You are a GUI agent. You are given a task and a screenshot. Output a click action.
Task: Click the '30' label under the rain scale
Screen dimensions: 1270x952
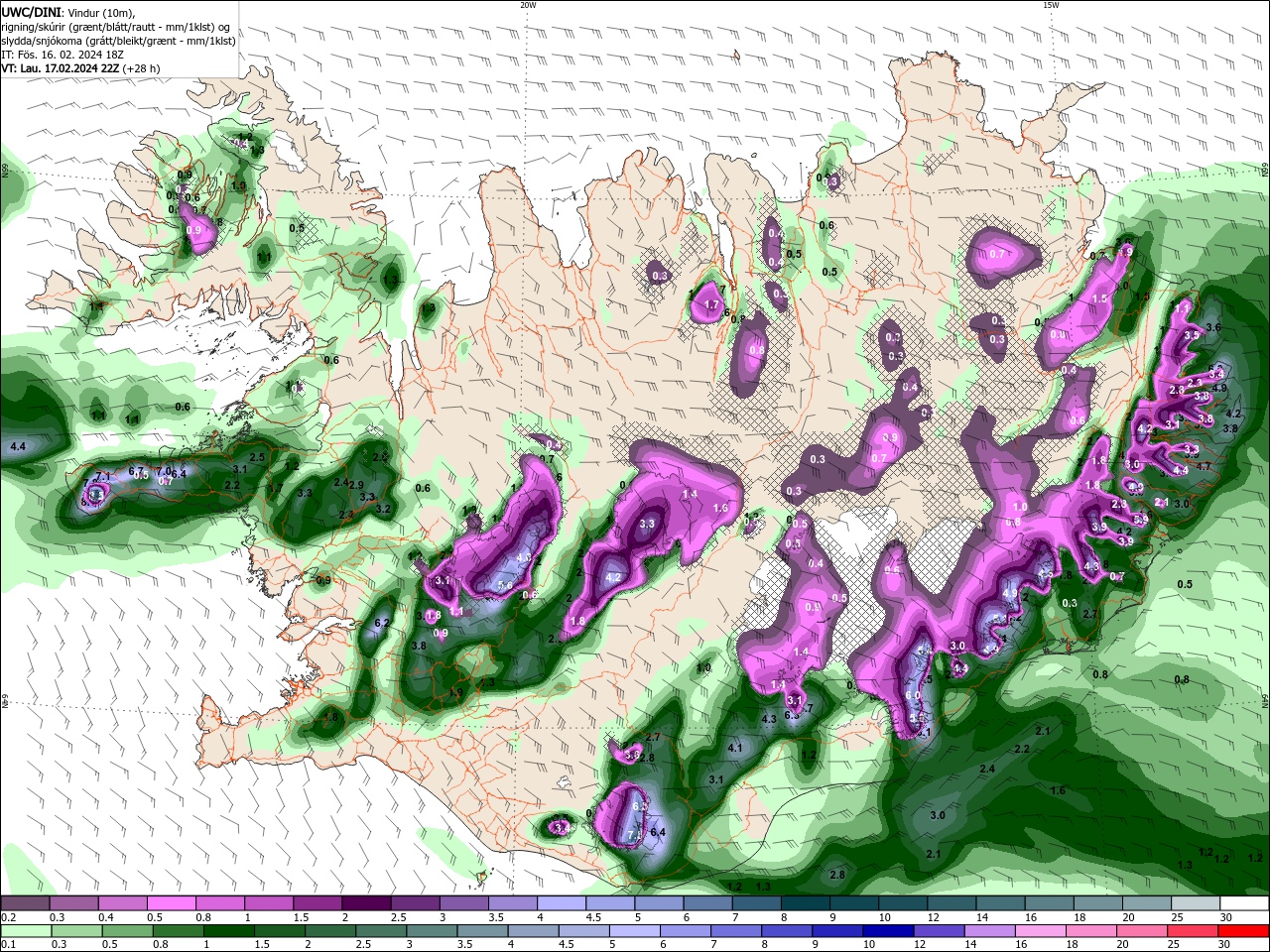[x=1225, y=945]
